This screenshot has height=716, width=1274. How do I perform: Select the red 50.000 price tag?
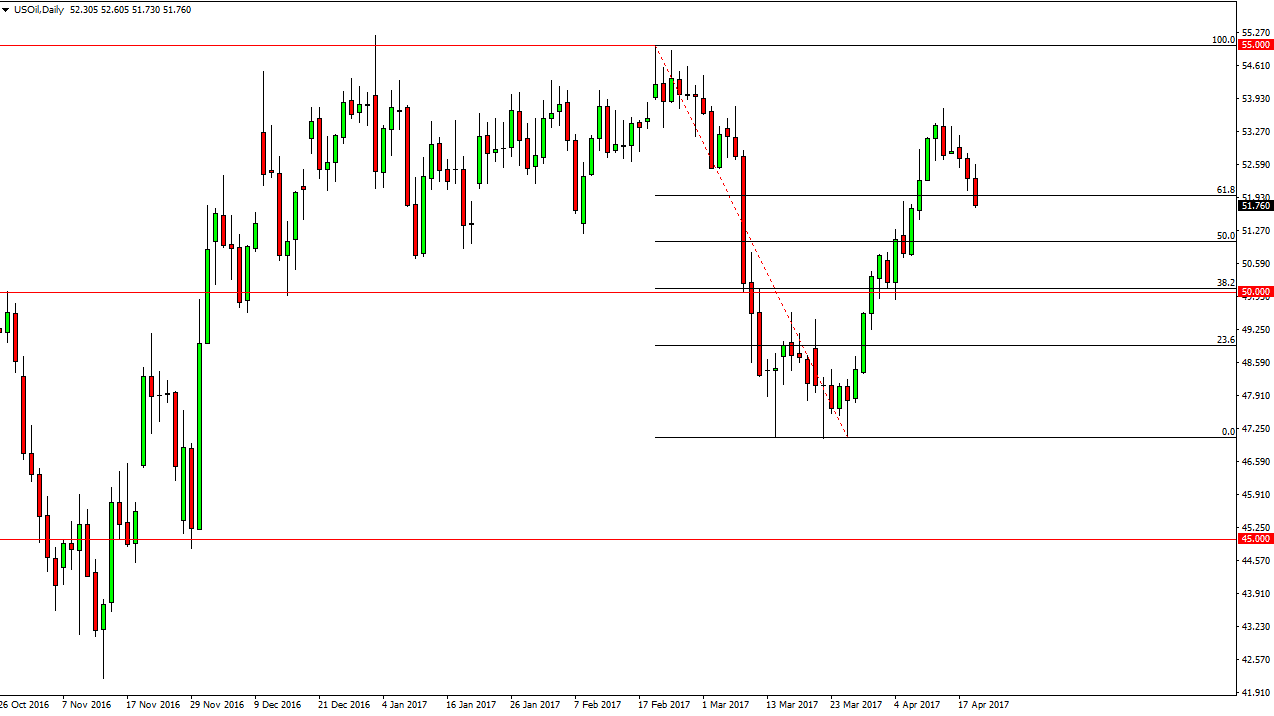point(1255,292)
